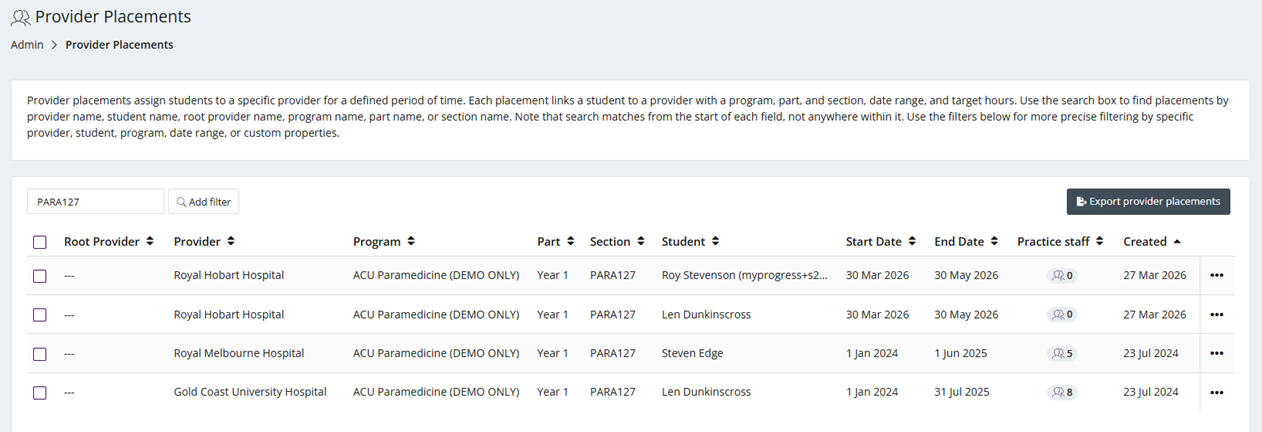Click practice staff badge in Roy Stevenson row
Image resolution: width=1262 pixels, height=432 pixels.
[1061, 275]
